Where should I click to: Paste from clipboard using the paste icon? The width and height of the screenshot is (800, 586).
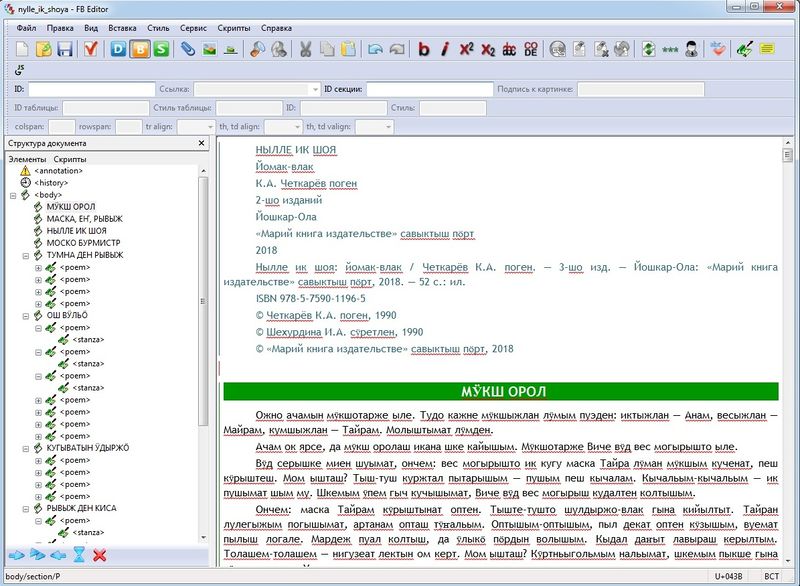tap(348, 49)
